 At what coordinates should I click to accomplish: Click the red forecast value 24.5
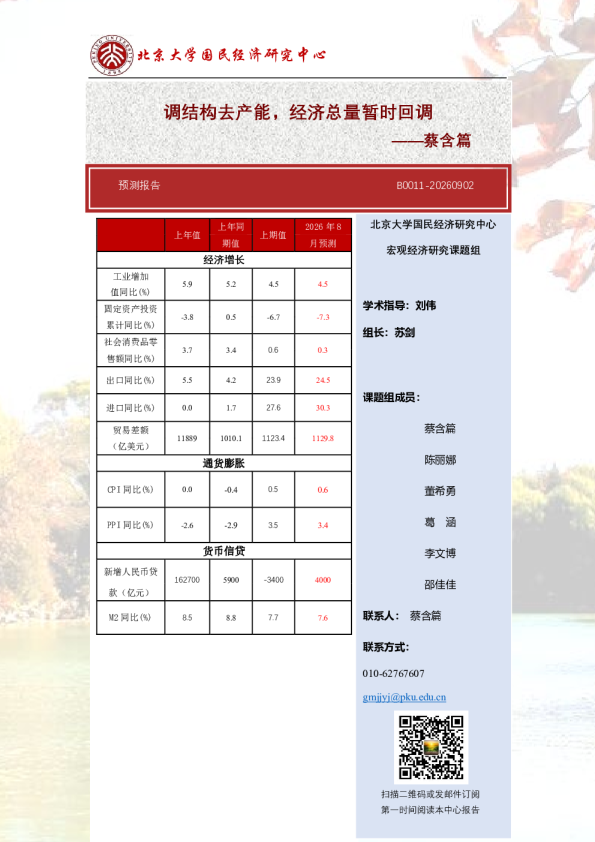[323, 380]
